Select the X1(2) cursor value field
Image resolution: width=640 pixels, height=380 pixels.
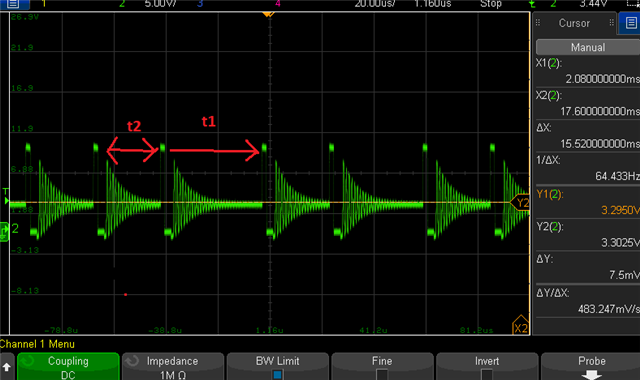pos(588,71)
